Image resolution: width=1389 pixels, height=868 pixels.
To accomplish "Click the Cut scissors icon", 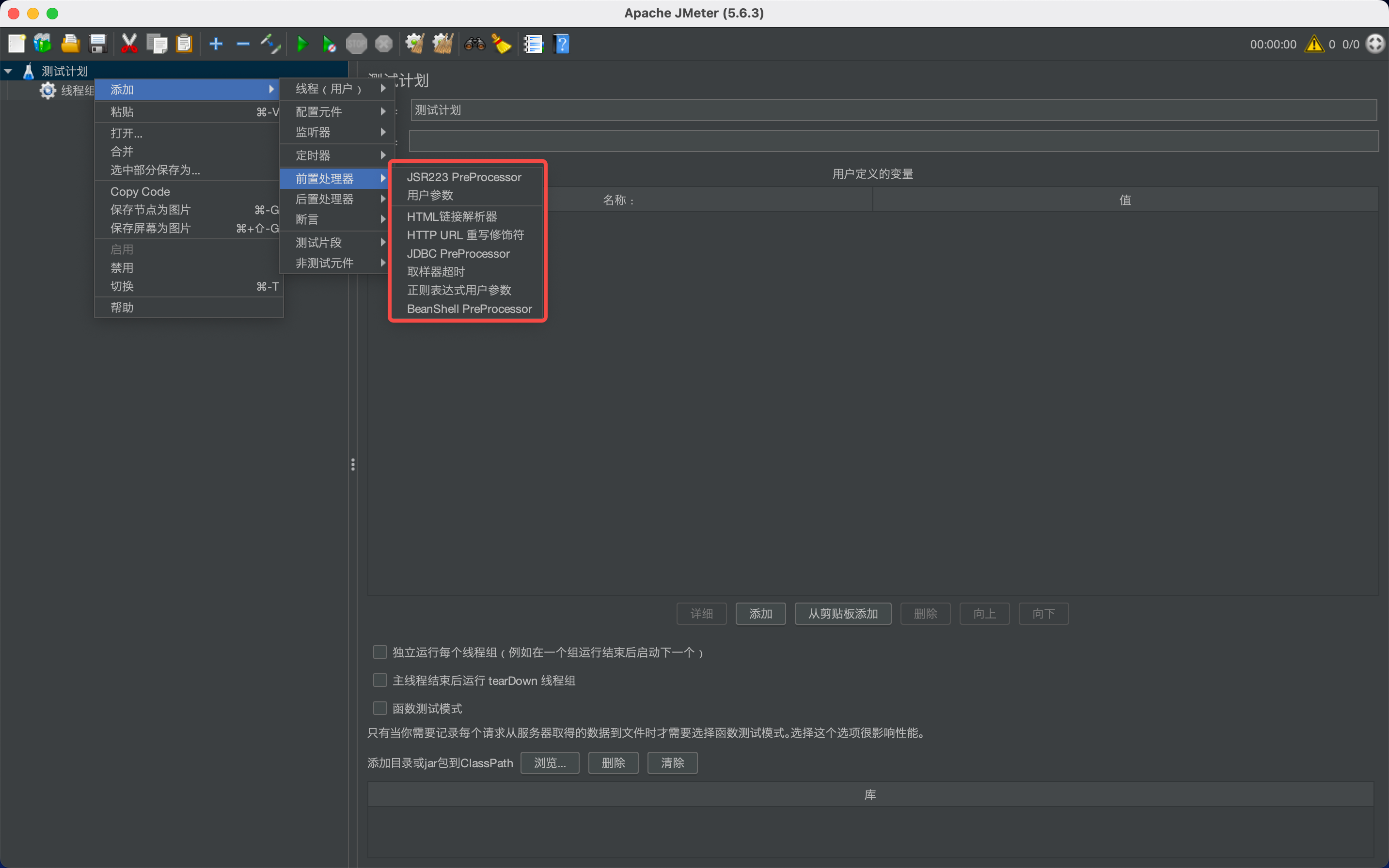I will tap(129, 44).
